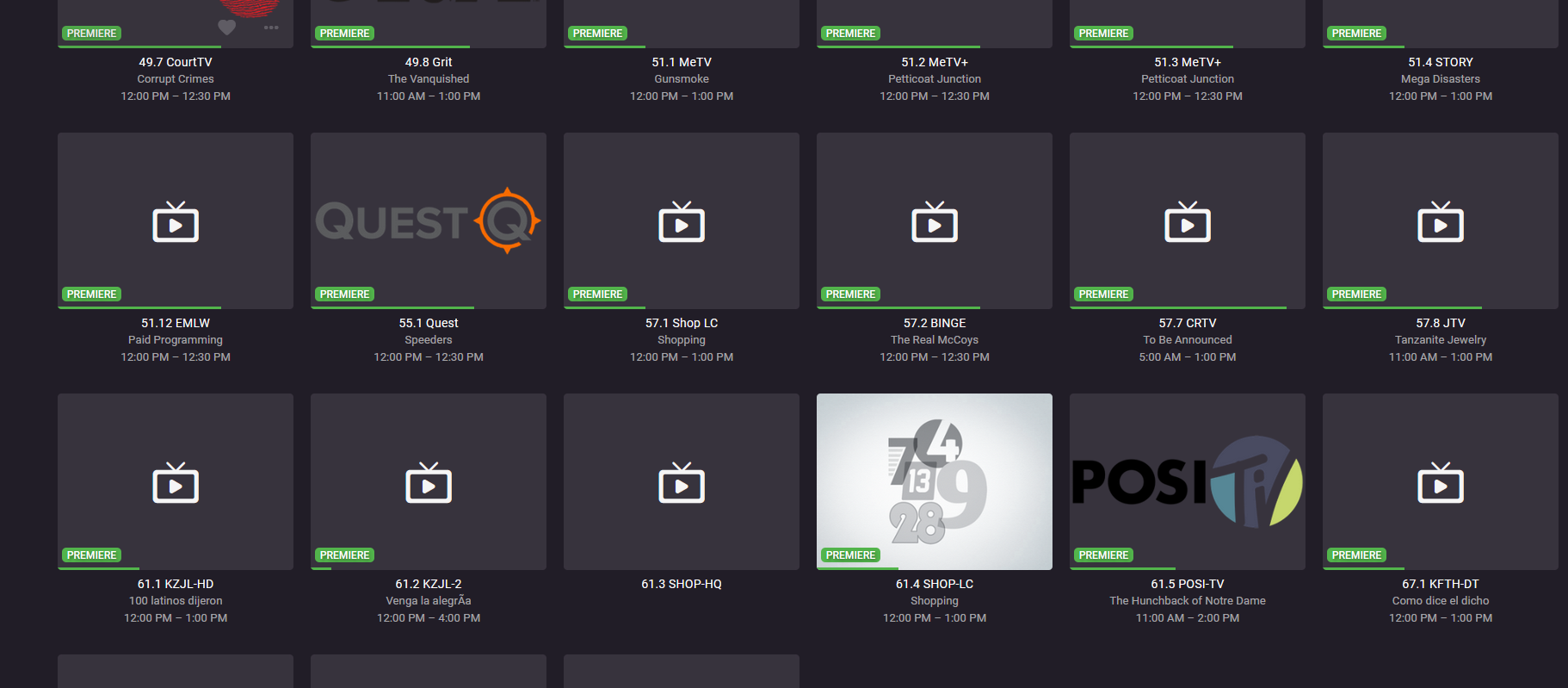The image size is (1568, 688).
Task: Click the Corrupt Crimes program name
Action: click(x=176, y=79)
